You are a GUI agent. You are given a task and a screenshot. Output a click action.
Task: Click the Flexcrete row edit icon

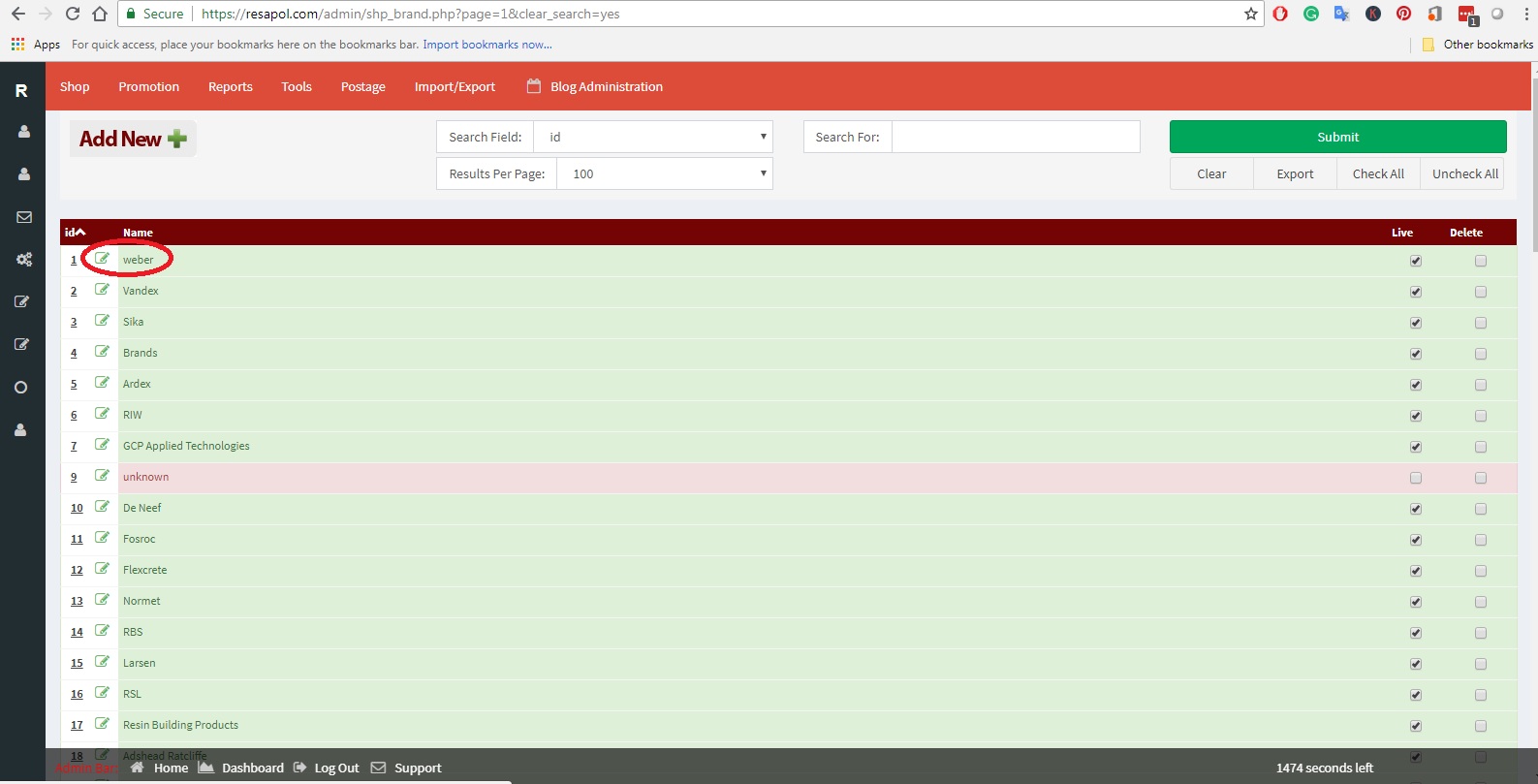click(102, 569)
